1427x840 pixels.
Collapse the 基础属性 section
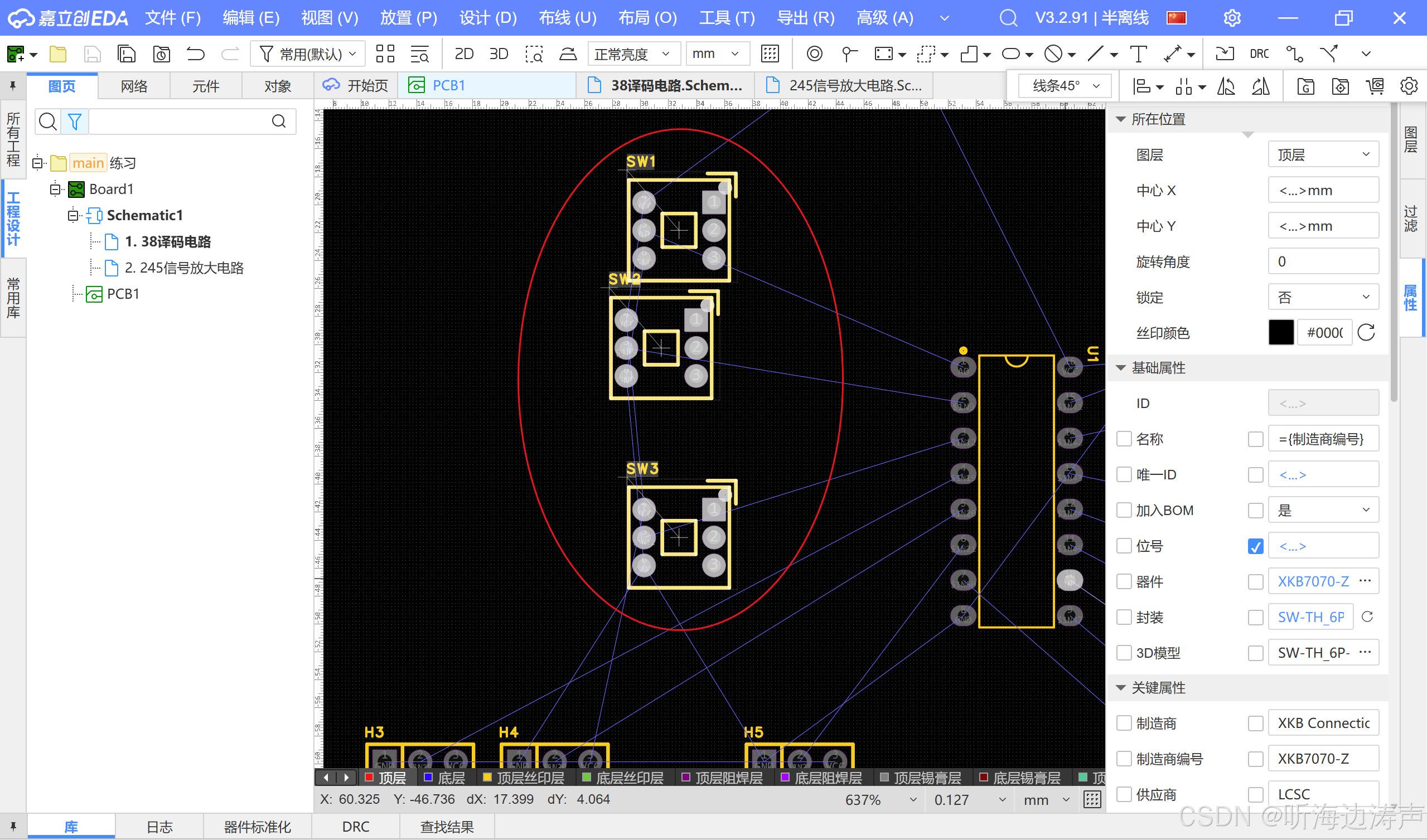coord(1121,368)
